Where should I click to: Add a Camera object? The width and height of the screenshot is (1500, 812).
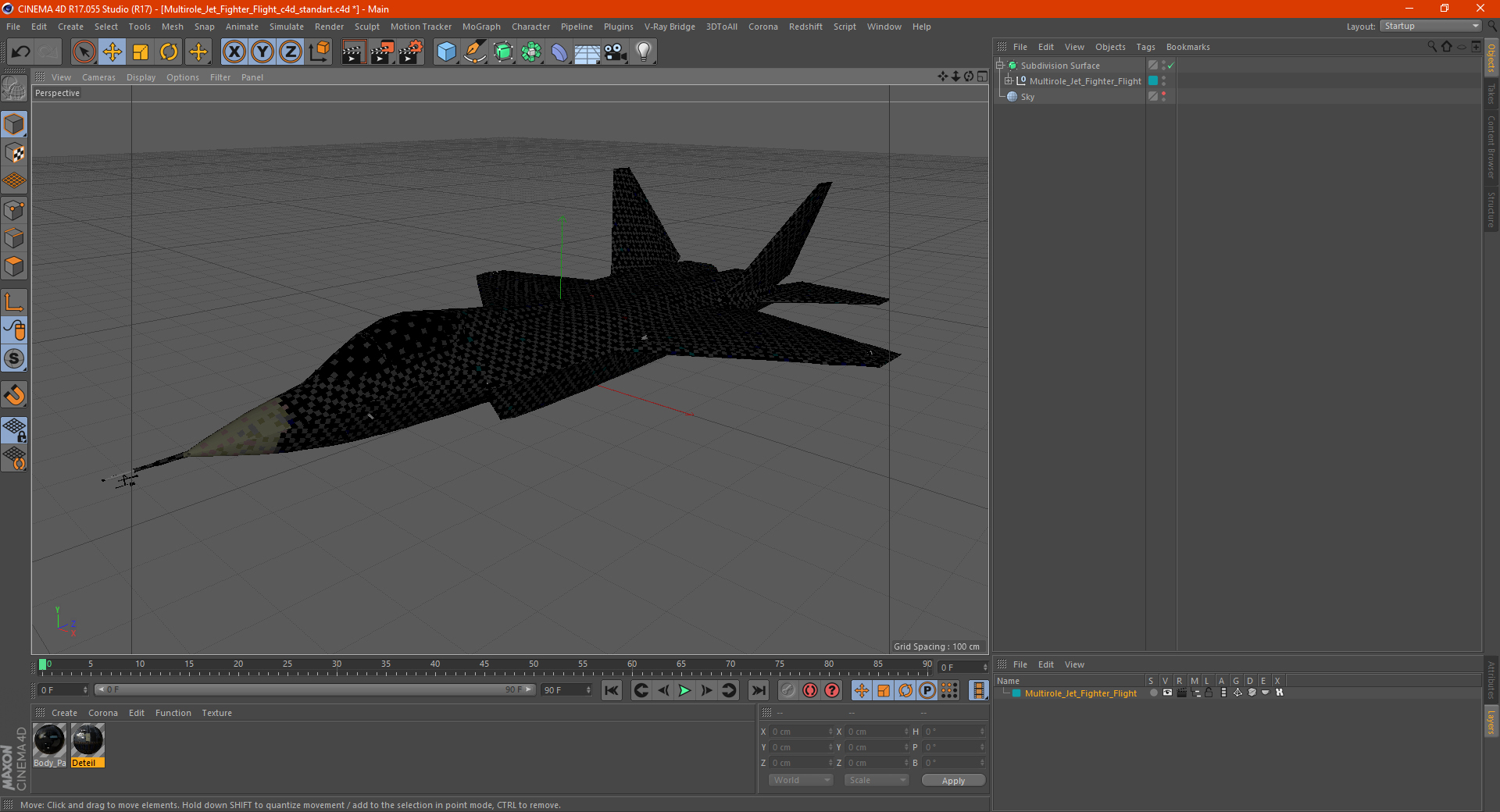616,52
